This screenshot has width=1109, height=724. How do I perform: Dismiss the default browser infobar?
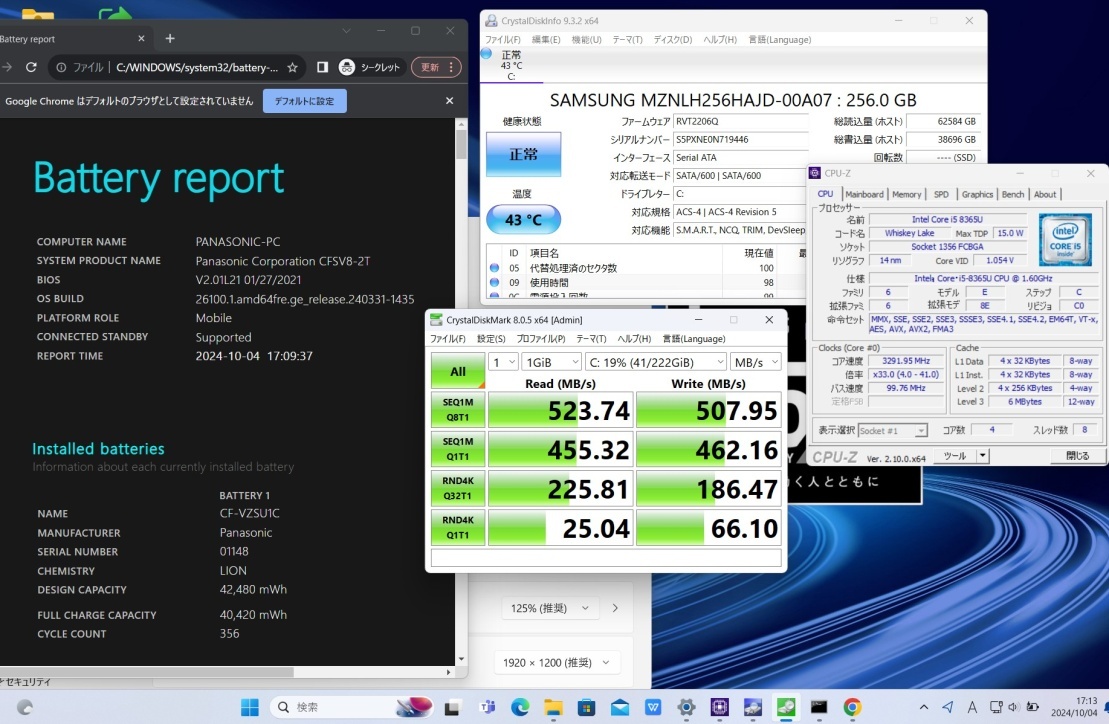pos(449,101)
